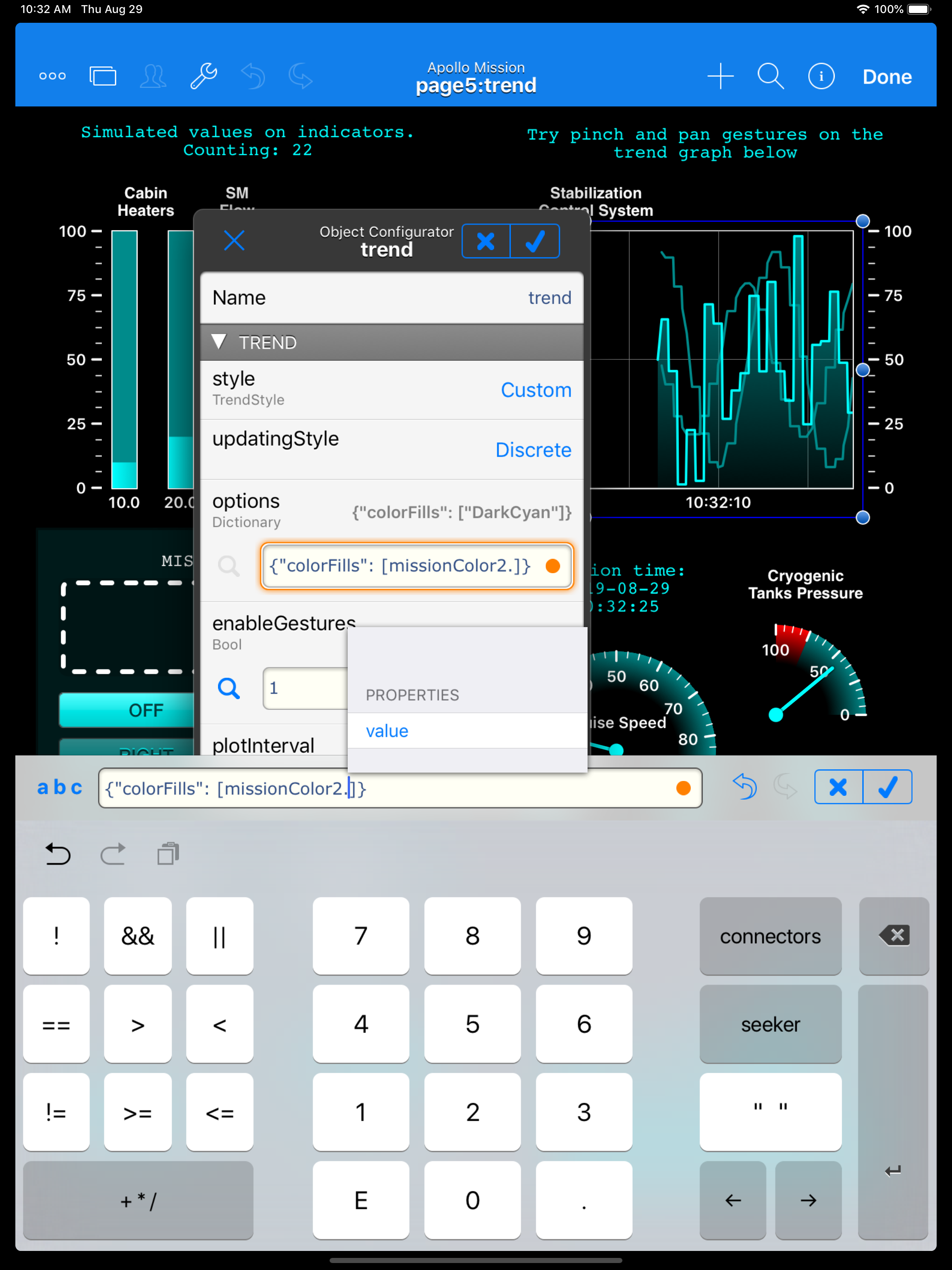Image resolution: width=952 pixels, height=1270 pixels.
Task: Move cursor right with arrow key
Action: pos(808,1201)
